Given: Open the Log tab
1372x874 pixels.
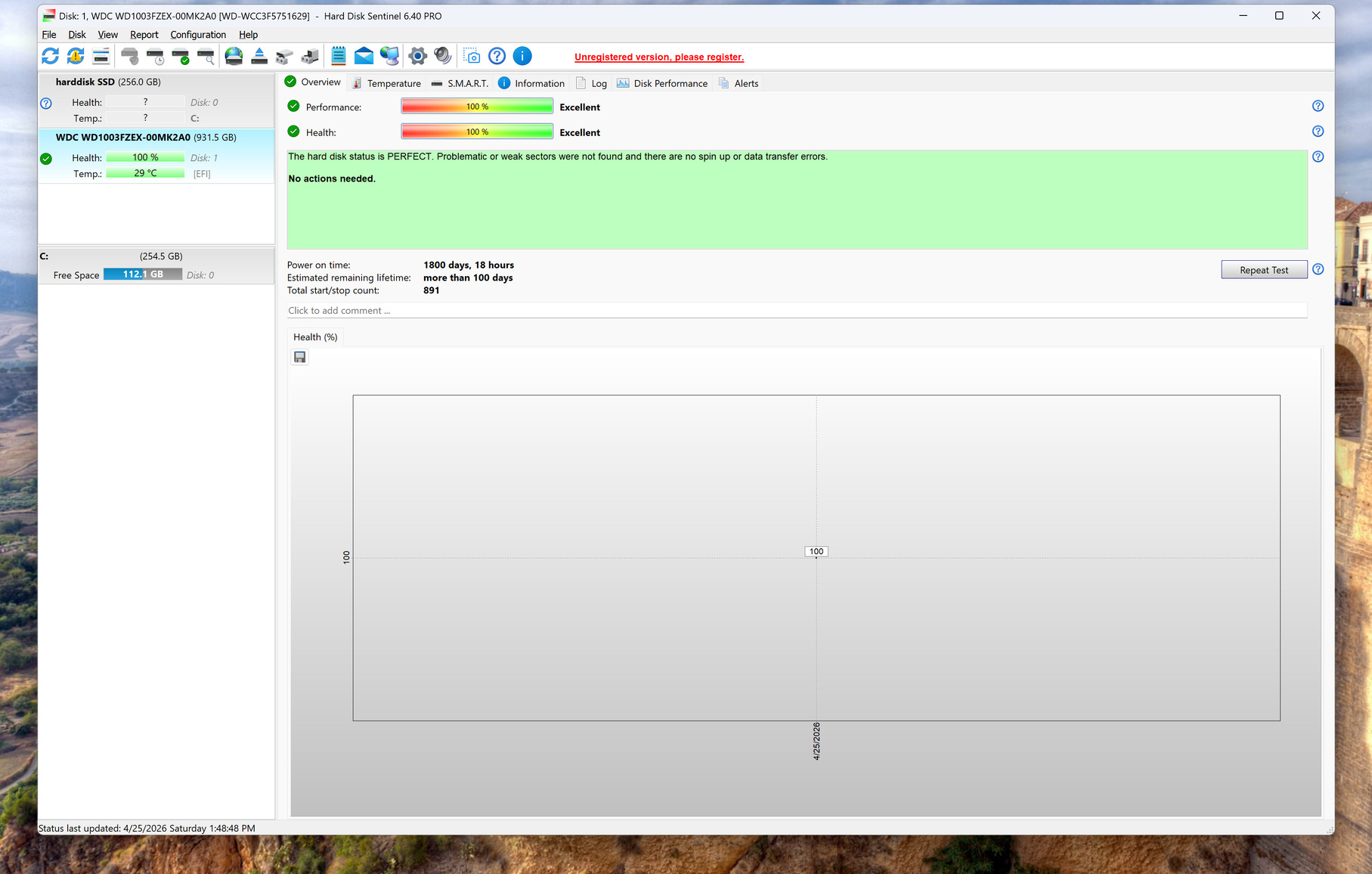Looking at the screenshot, I should [591, 83].
